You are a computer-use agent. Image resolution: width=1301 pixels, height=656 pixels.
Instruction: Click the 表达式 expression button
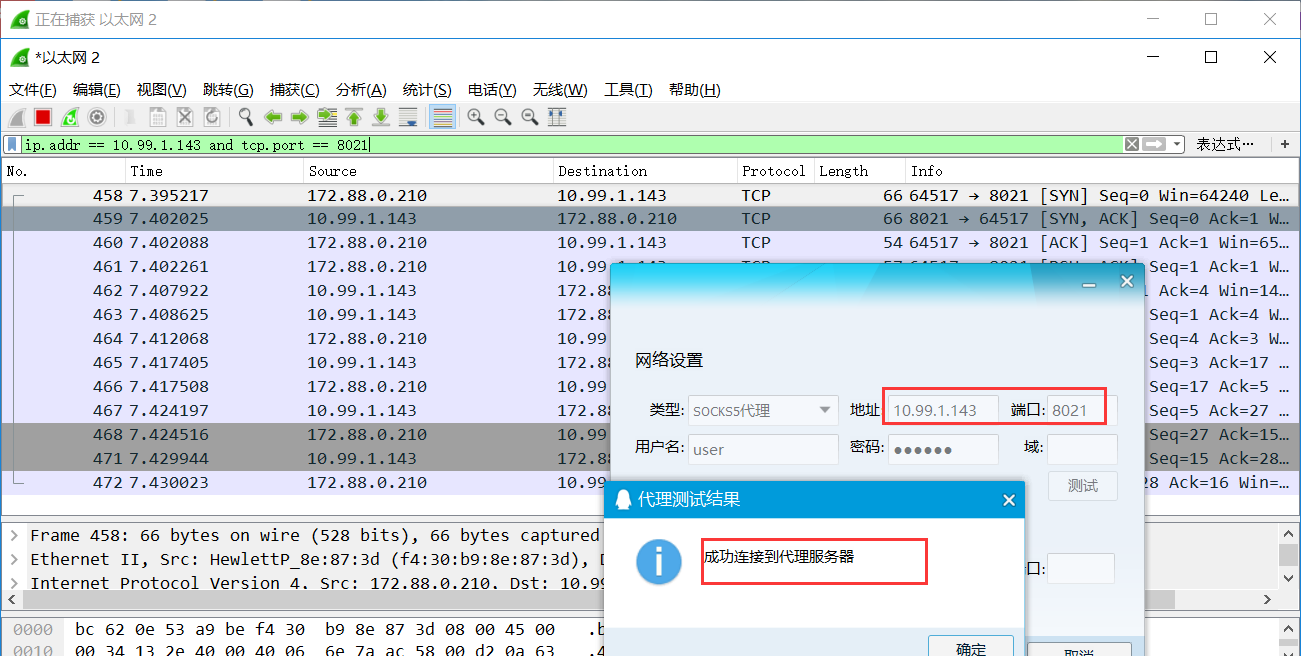point(1225,144)
